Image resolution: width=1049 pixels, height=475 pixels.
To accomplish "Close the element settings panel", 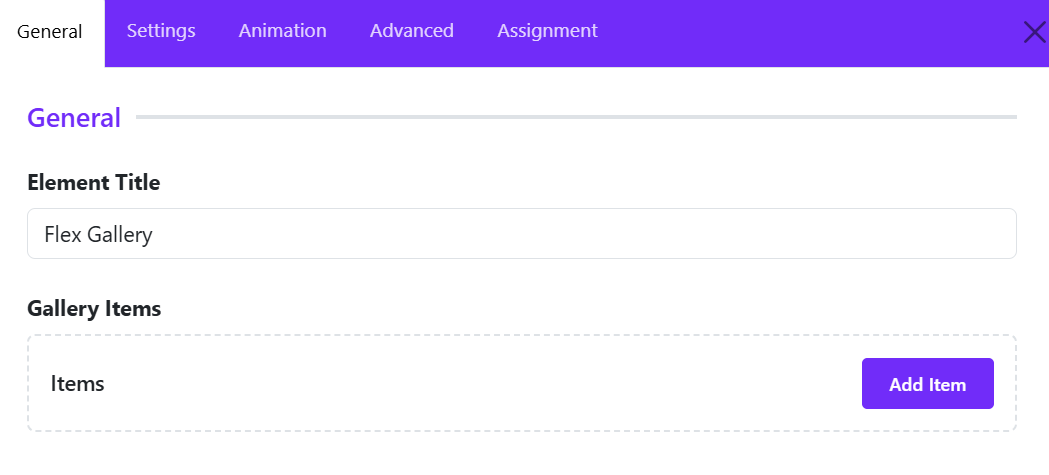I will pos(1034,32).
